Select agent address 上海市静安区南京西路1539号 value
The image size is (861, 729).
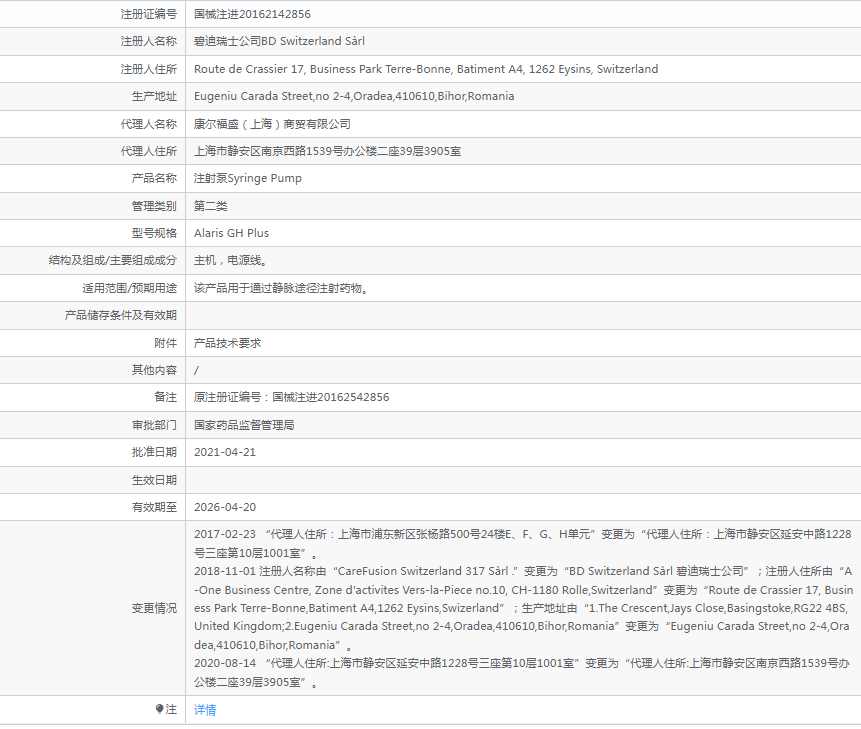pos(327,151)
